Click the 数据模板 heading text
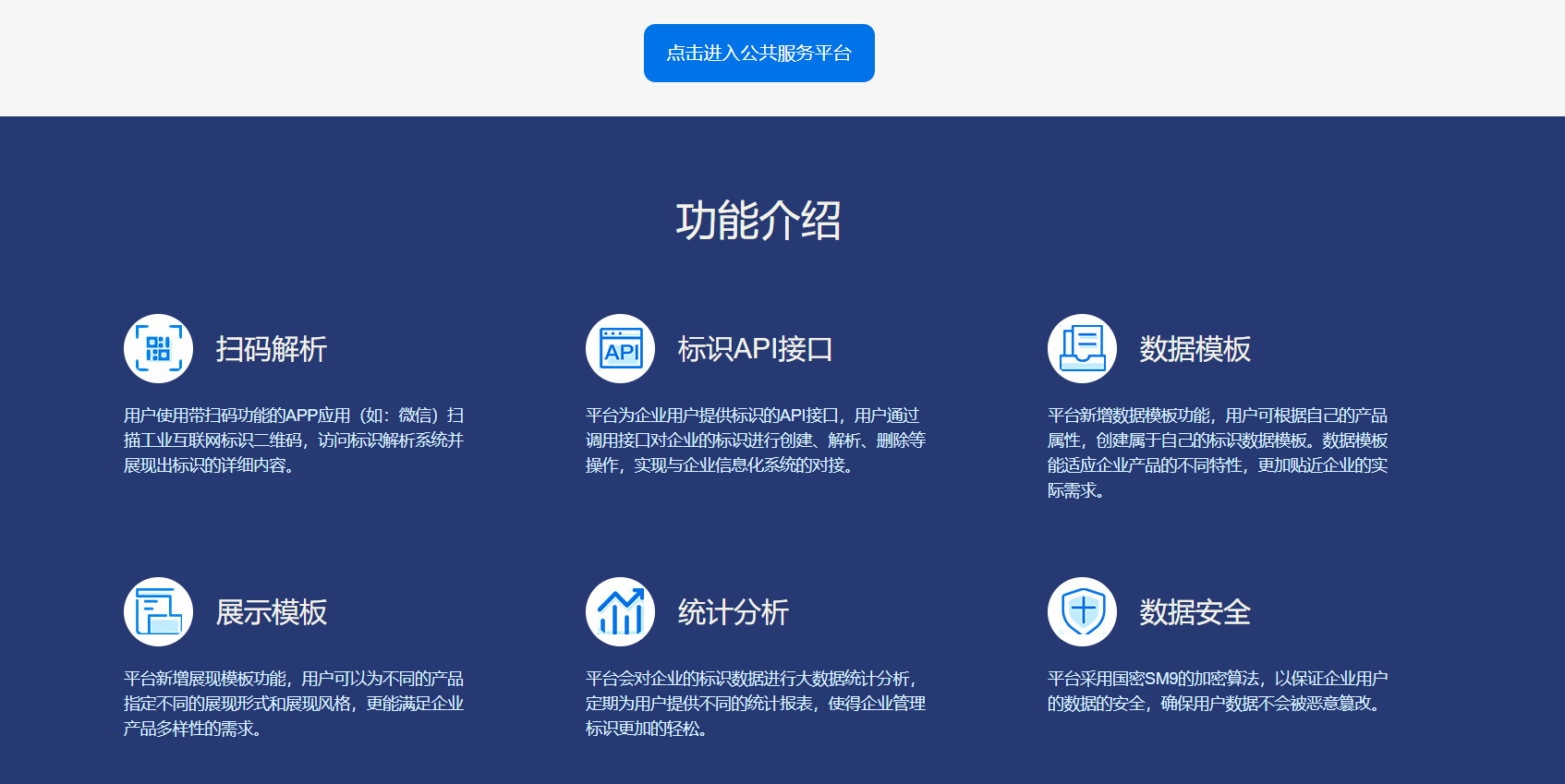The image size is (1565, 784). [1195, 349]
